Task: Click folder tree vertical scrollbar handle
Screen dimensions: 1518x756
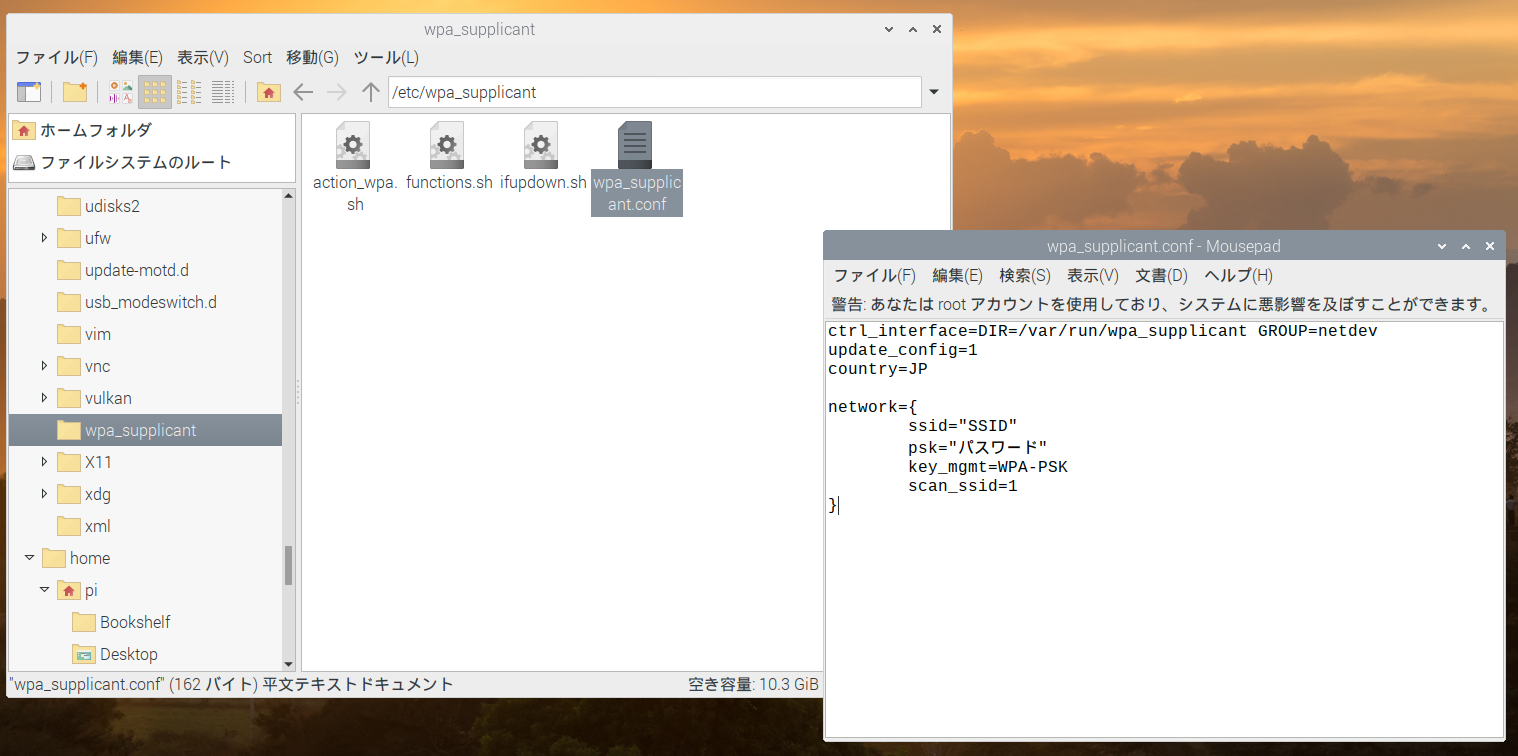Action: click(x=289, y=565)
